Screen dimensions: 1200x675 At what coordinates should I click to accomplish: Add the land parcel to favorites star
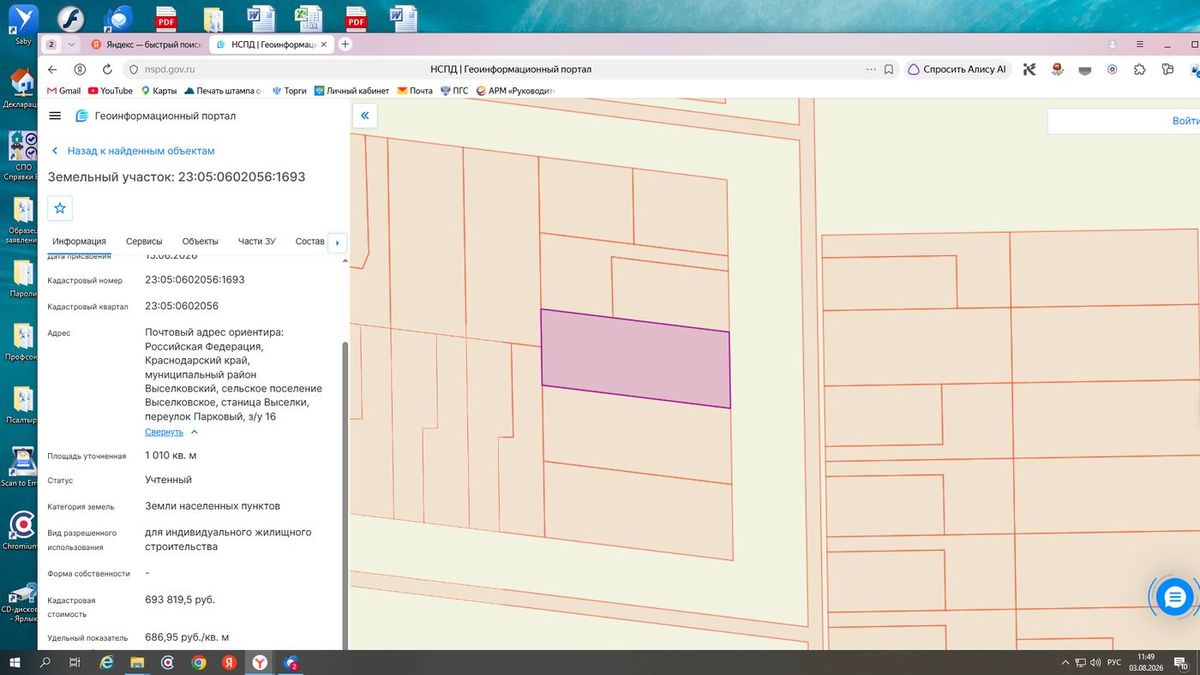tap(60, 208)
